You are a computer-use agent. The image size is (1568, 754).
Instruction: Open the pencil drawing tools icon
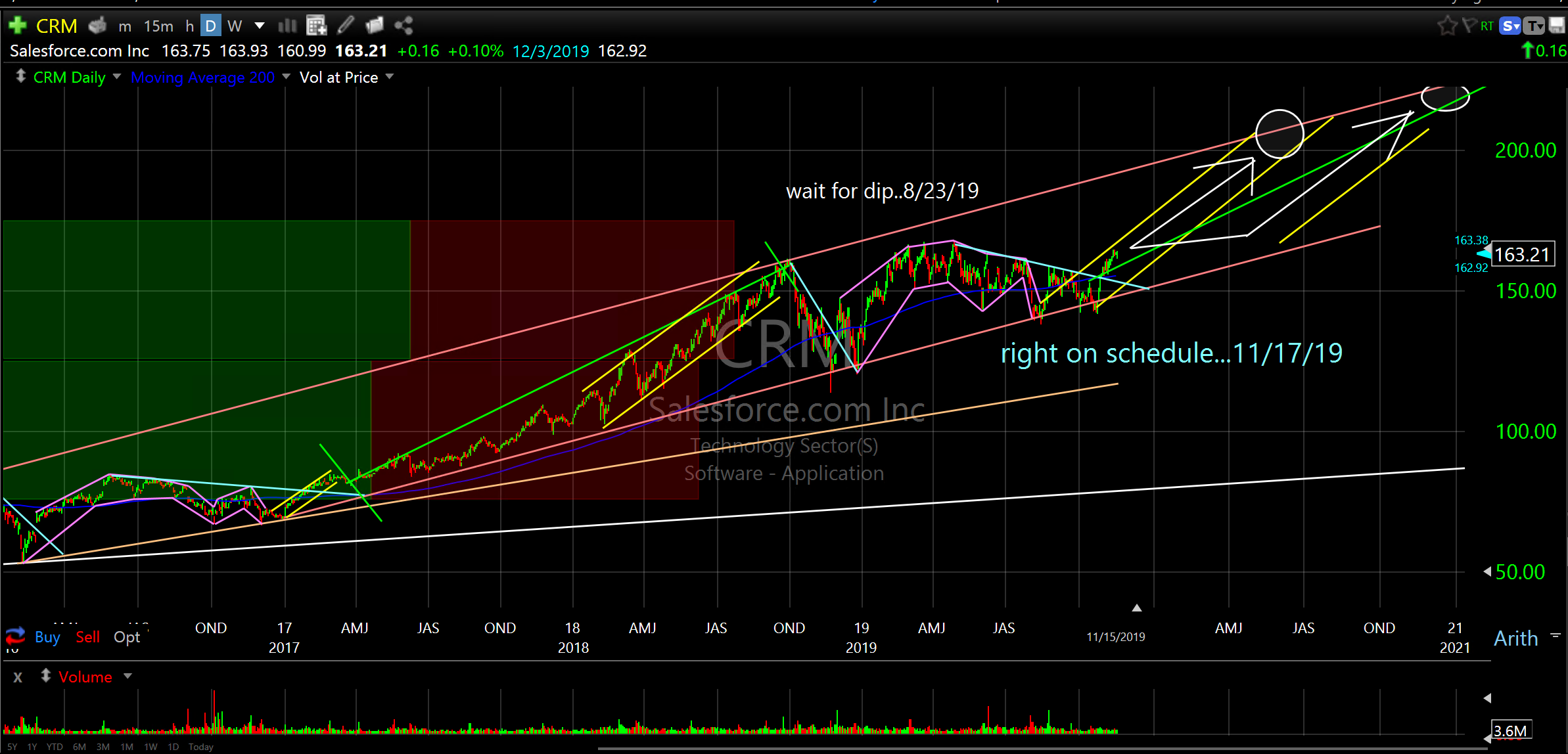click(346, 26)
